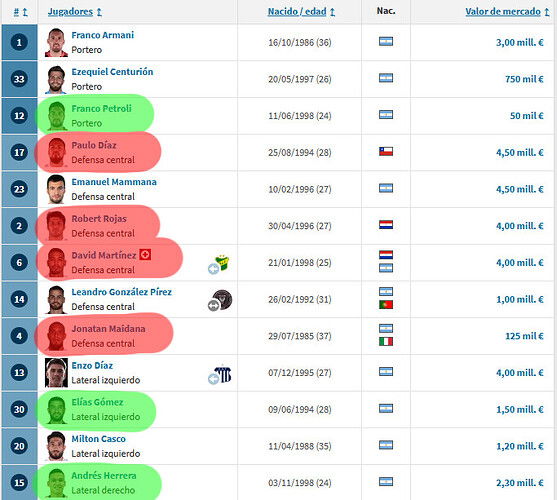Click David Martínez's red injury icon
Screen dimensions: 557x500
click(145, 255)
